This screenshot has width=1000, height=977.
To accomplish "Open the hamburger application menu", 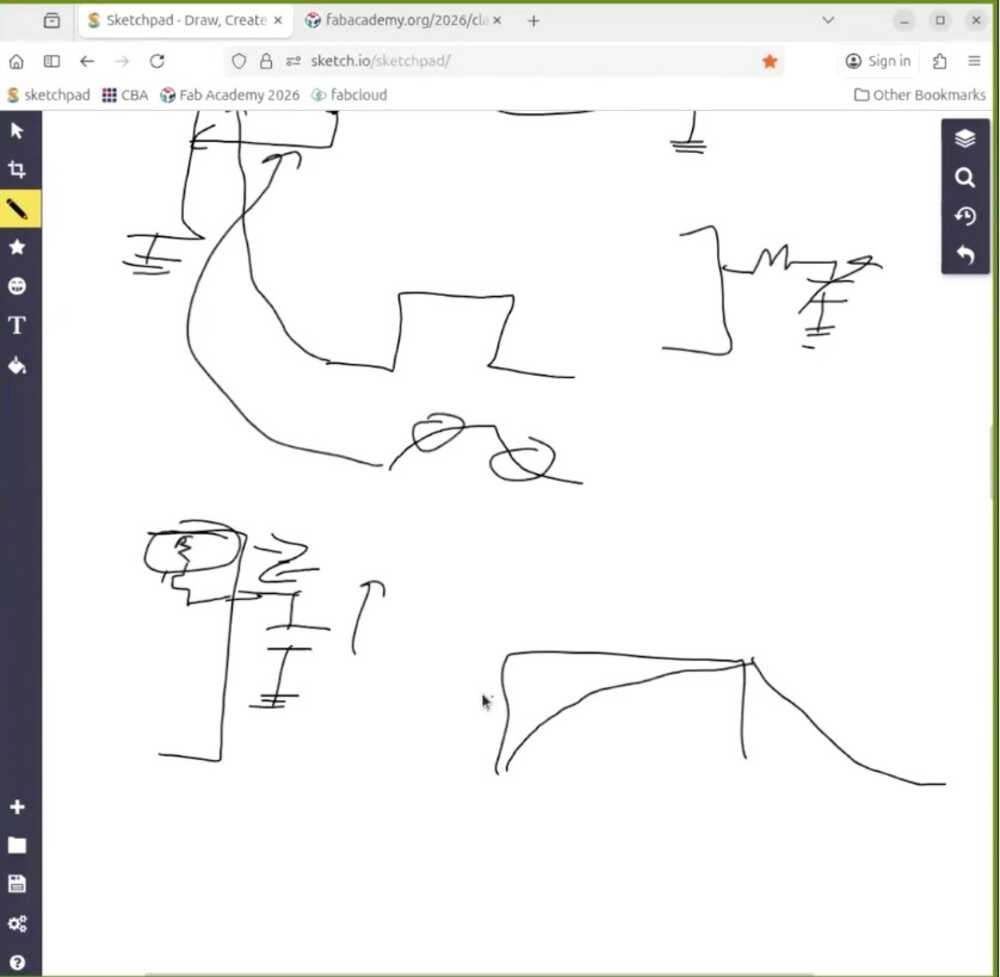I will [974, 61].
